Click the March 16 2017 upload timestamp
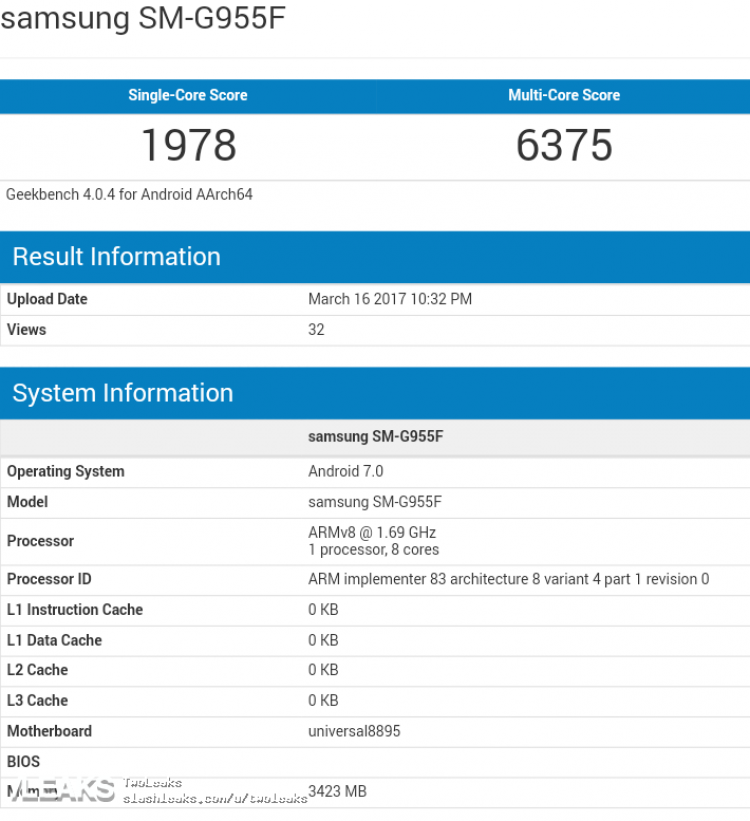 [x=389, y=299]
